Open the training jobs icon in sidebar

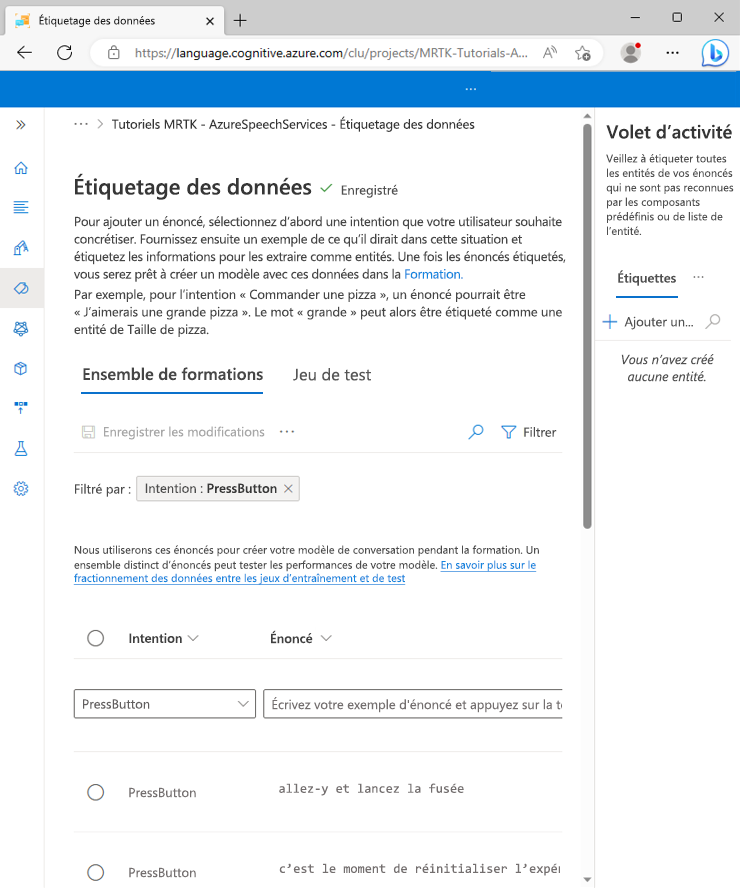[21, 328]
